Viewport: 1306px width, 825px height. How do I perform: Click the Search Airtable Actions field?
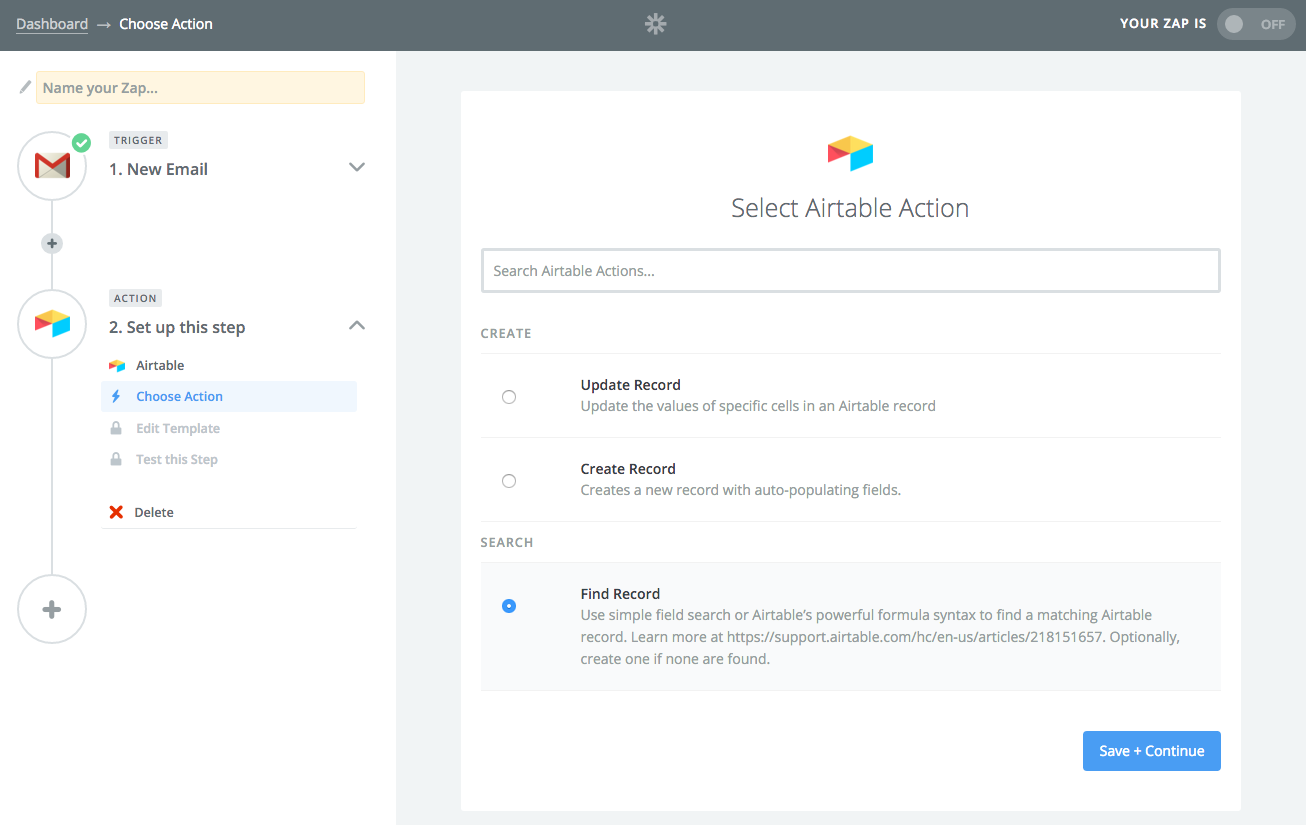(850, 271)
